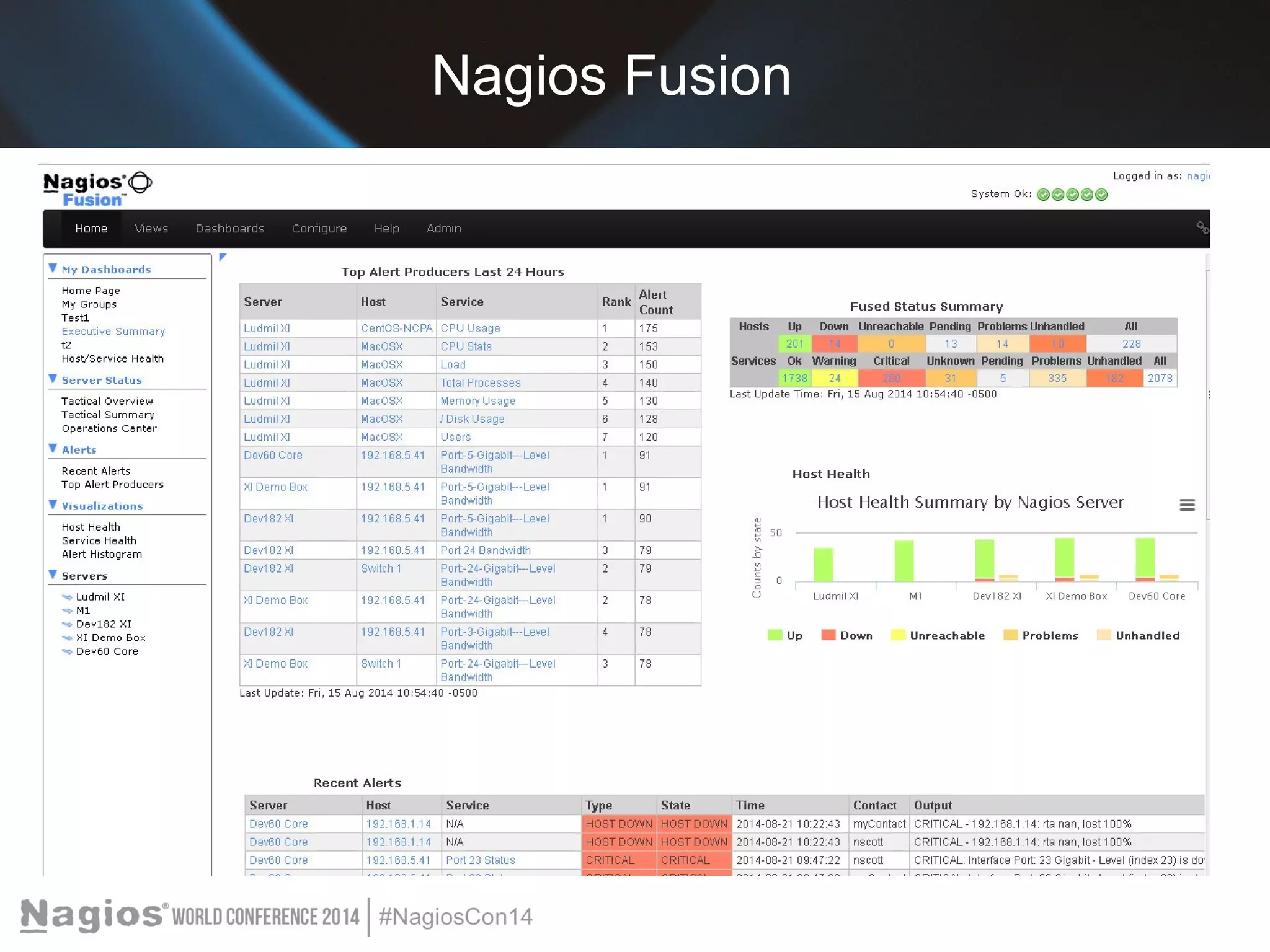Viewport: 1270px width, 952px height.
Task: Open Top Alert Producers page
Action: (113, 485)
